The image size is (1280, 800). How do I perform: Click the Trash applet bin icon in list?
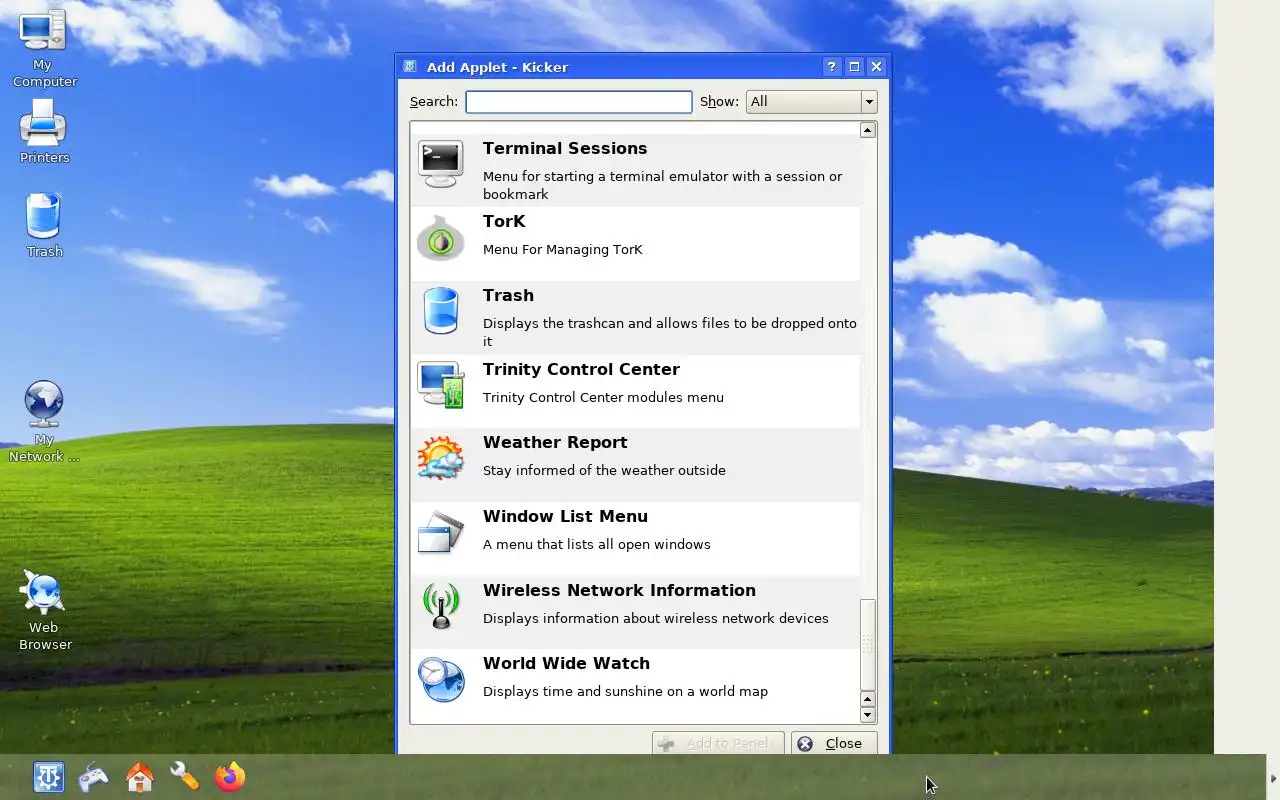pos(441,311)
